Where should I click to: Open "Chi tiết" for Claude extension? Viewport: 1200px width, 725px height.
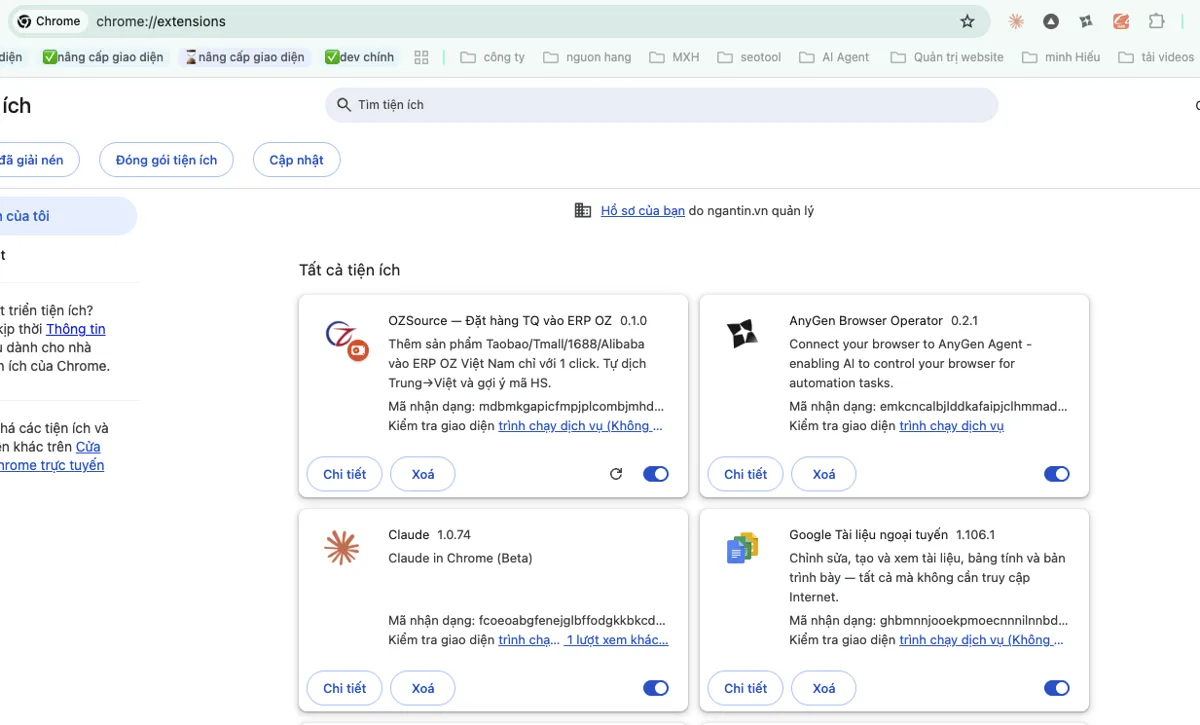(345, 688)
